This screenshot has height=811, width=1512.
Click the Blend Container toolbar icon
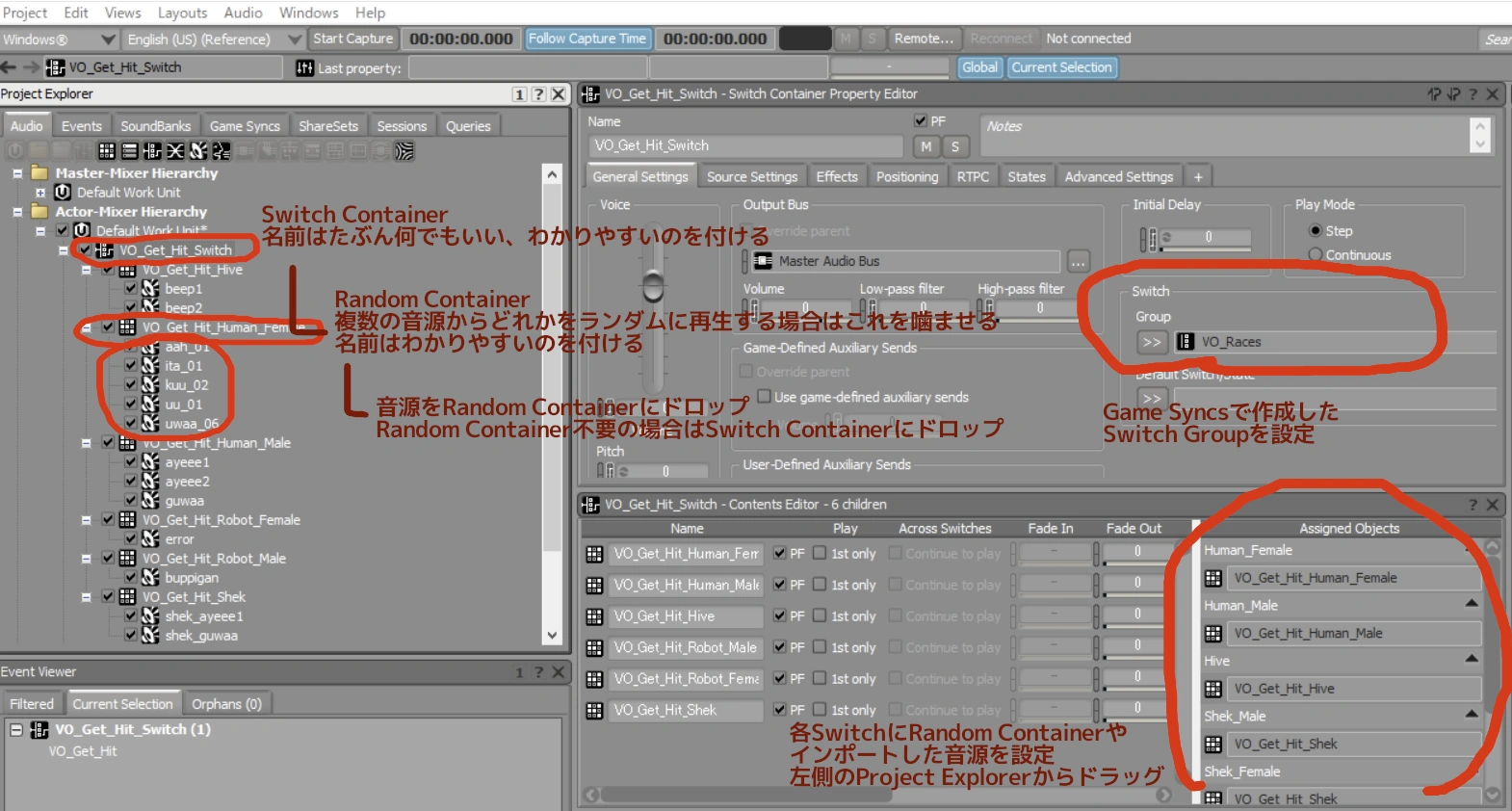(175, 150)
